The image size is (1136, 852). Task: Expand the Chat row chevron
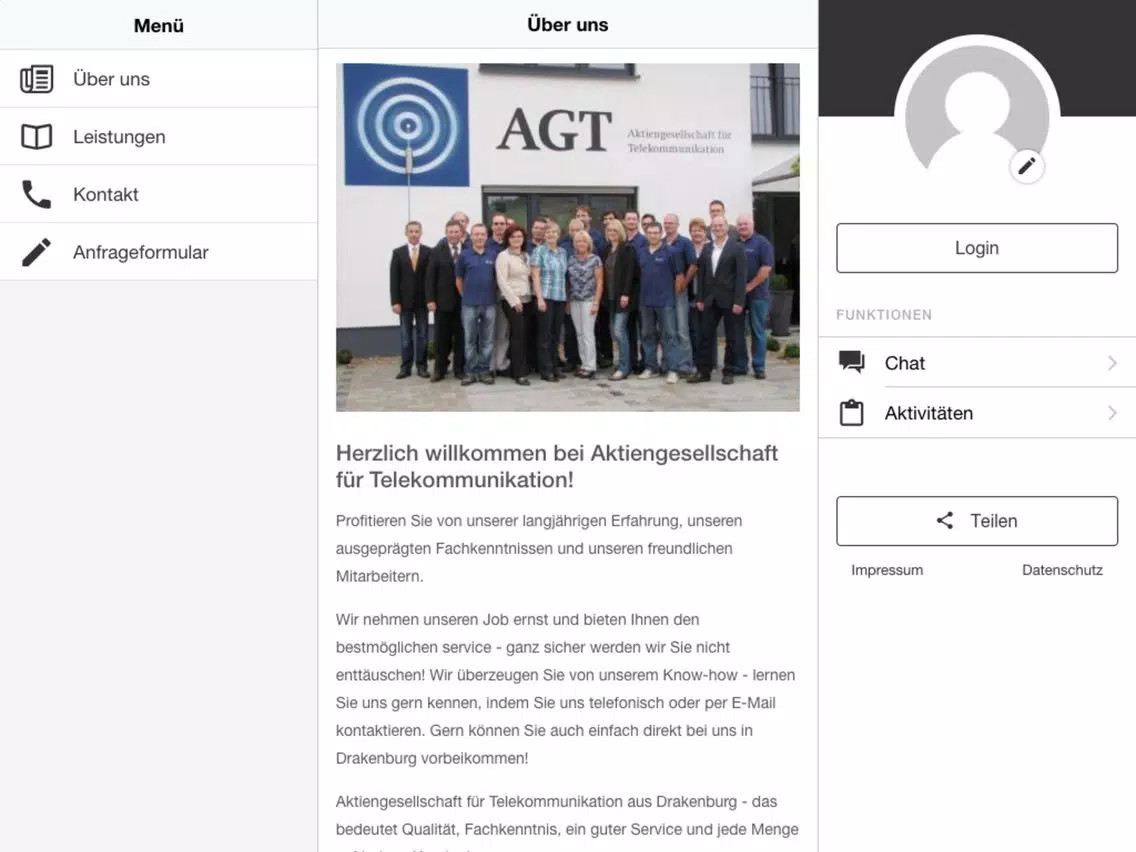(x=1112, y=362)
